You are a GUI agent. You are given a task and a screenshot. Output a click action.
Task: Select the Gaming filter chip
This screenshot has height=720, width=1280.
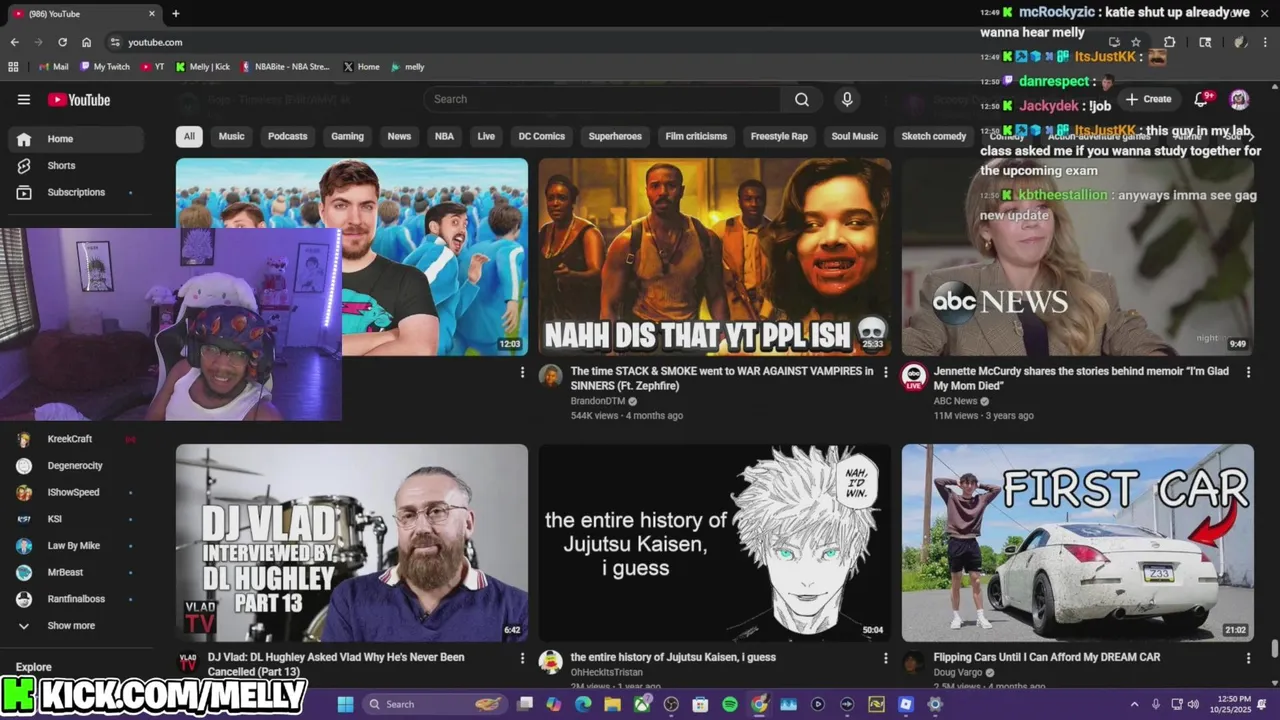pyautogui.click(x=348, y=136)
